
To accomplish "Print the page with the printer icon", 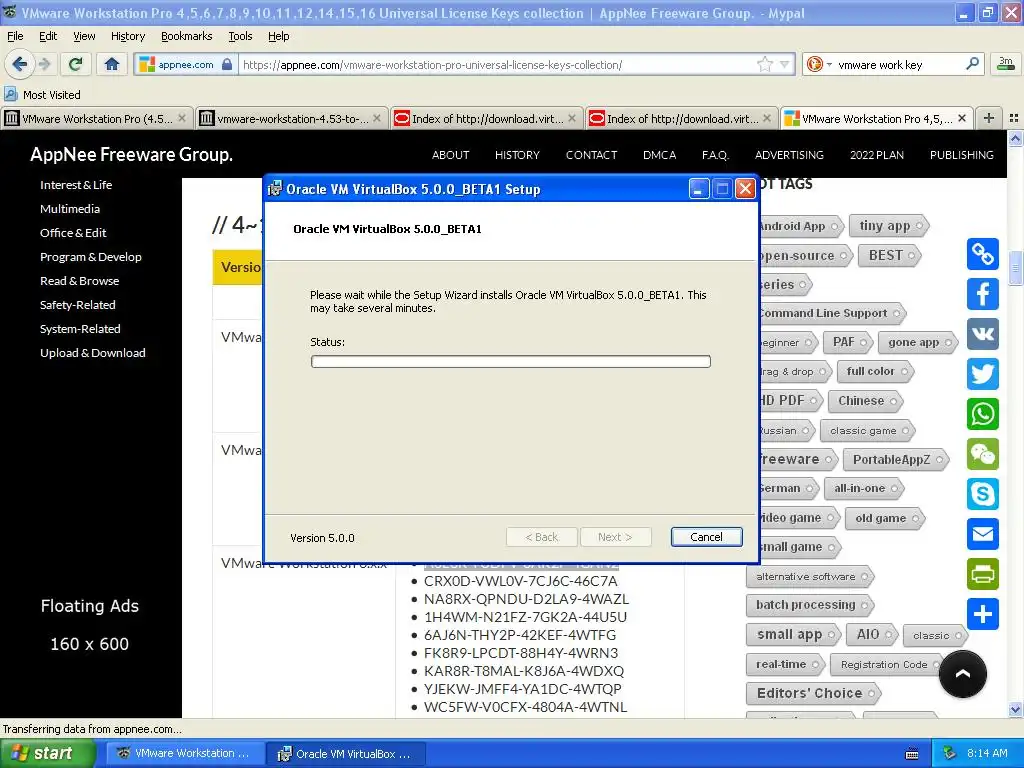I will (983, 574).
